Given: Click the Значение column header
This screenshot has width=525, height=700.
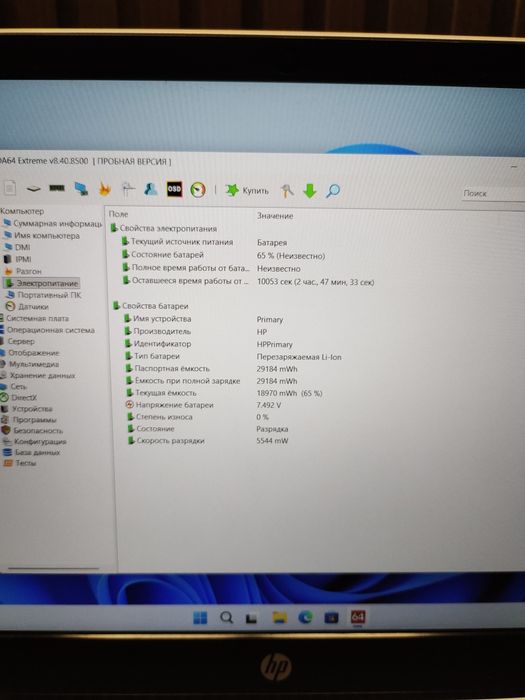Looking at the screenshot, I should [275, 216].
